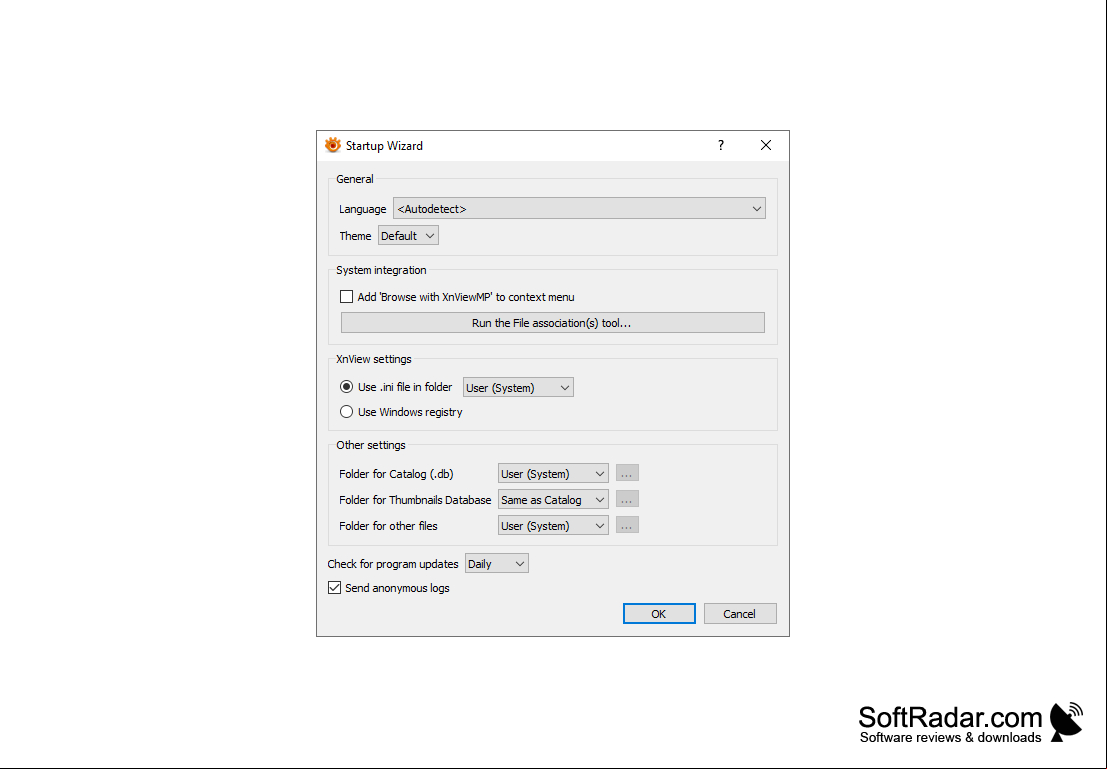Viewport: 1107px width, 769px height.
Task: Confirm settings with OK button
Action: 659,614
